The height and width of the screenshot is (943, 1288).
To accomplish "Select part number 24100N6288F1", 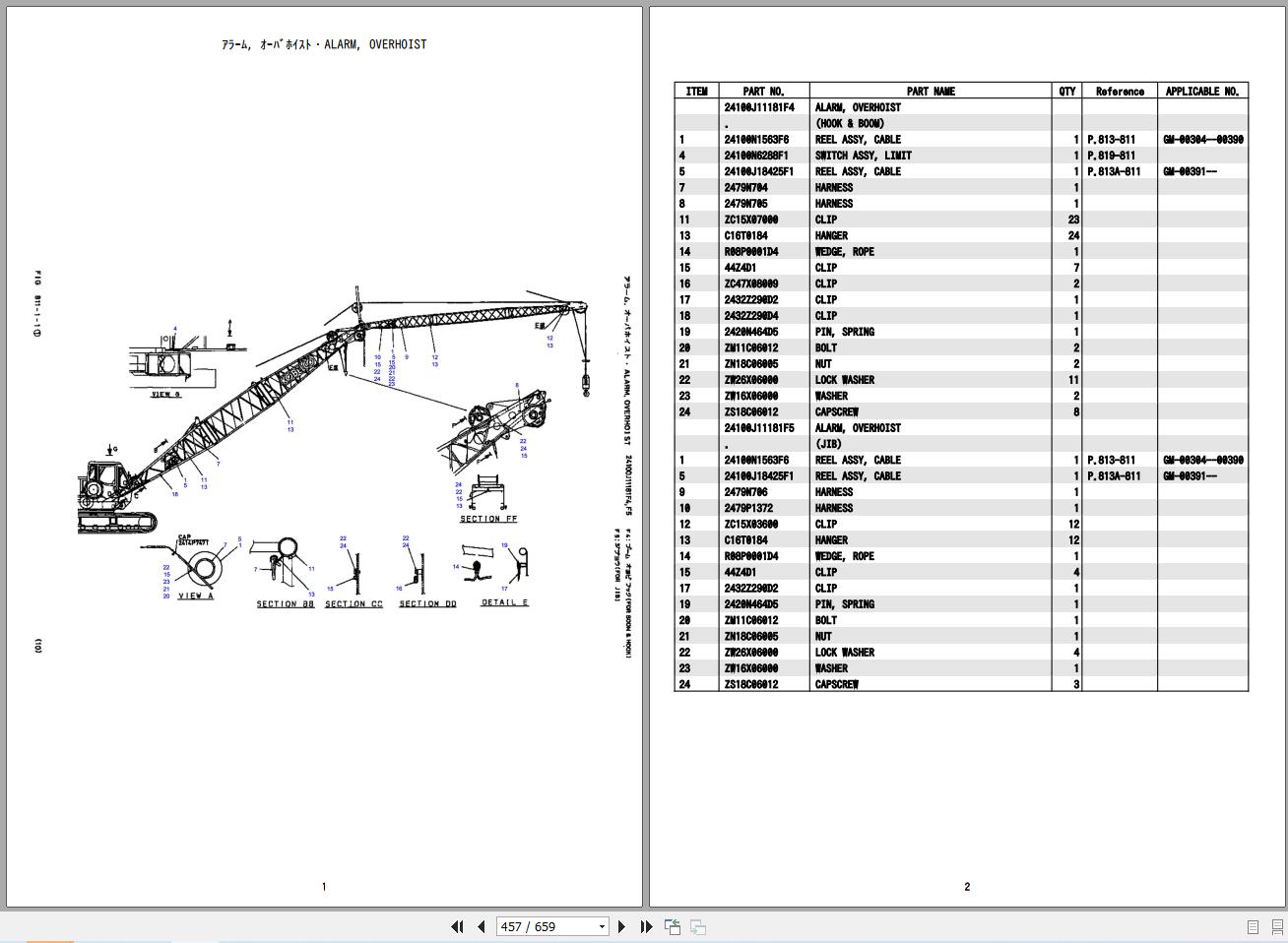I will pyautogui.click(x=756, y=156).
